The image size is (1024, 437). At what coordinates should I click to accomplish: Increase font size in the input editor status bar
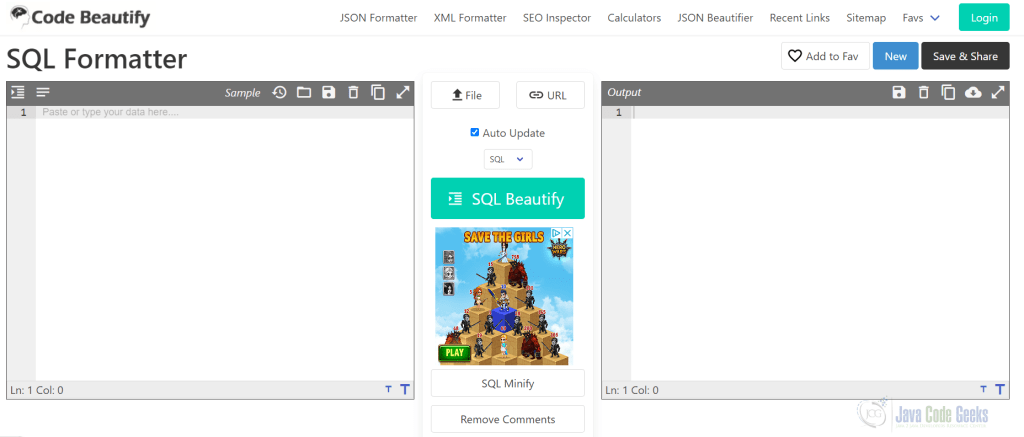coord(405,390)
